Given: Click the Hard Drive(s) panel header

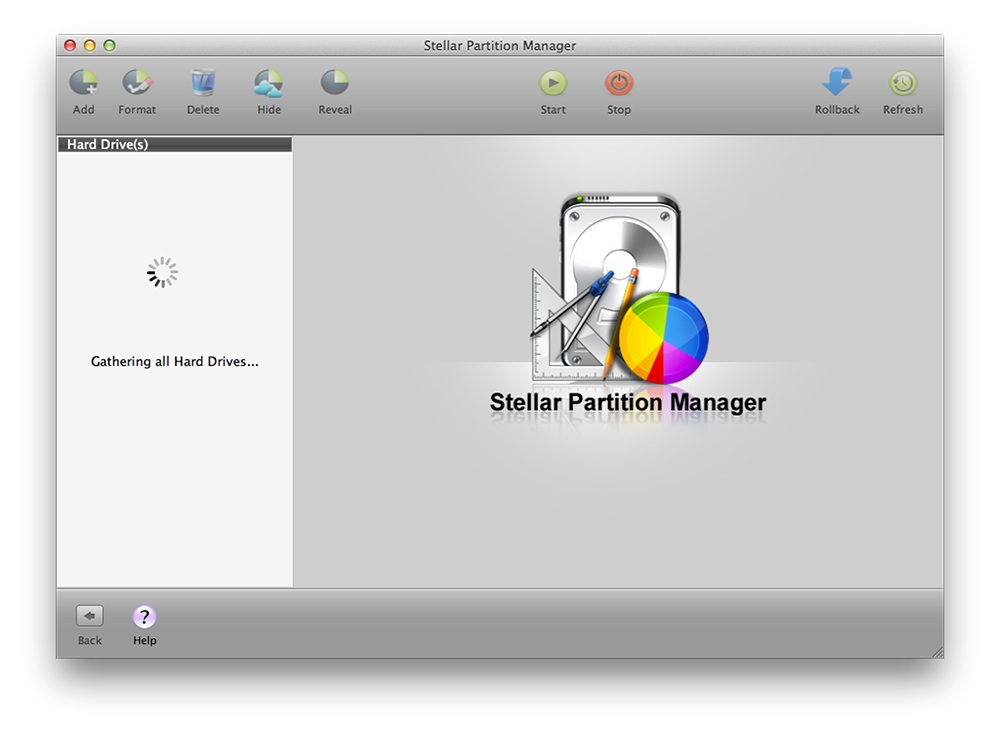Looking at the screenshot, I should [x=175, y=144].
